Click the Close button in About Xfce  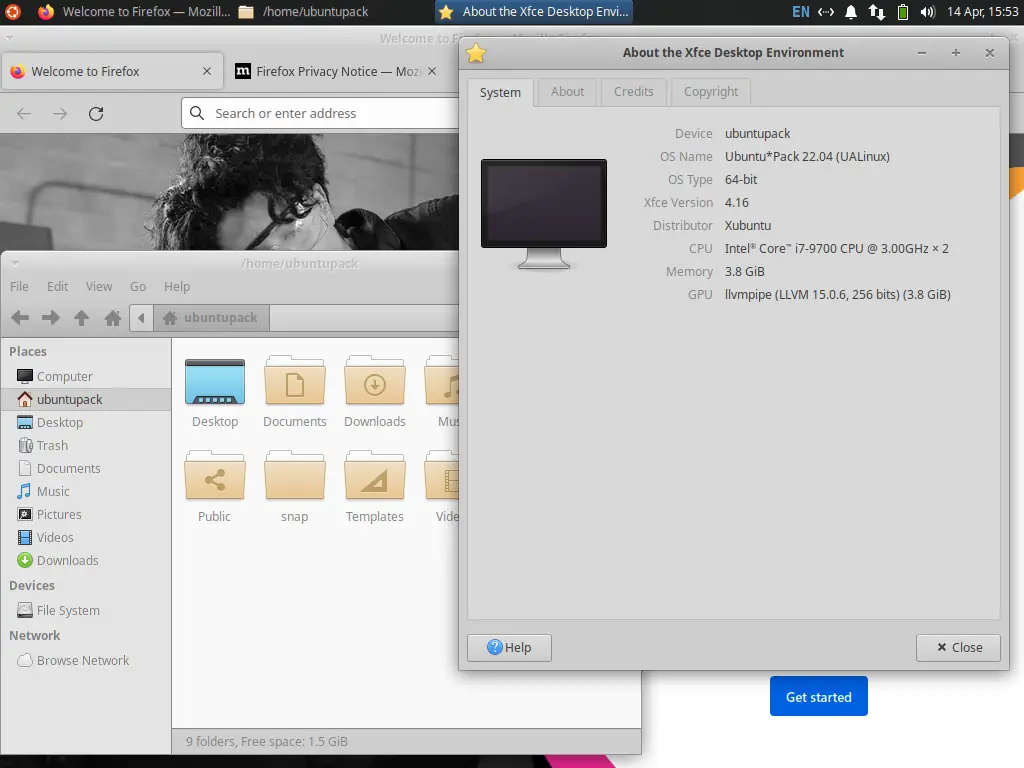(x=958, y=648)
